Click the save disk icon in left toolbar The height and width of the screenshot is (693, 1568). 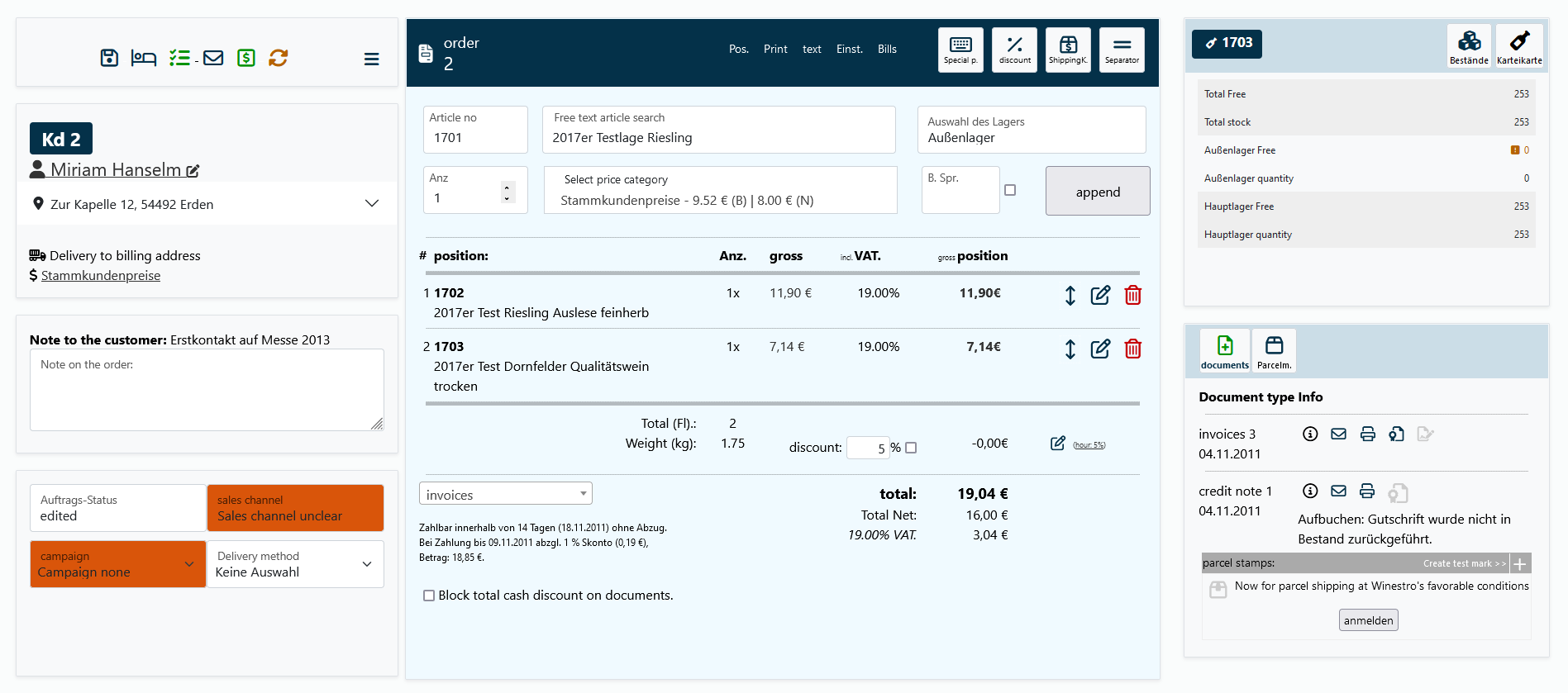[x=109, y=58]
